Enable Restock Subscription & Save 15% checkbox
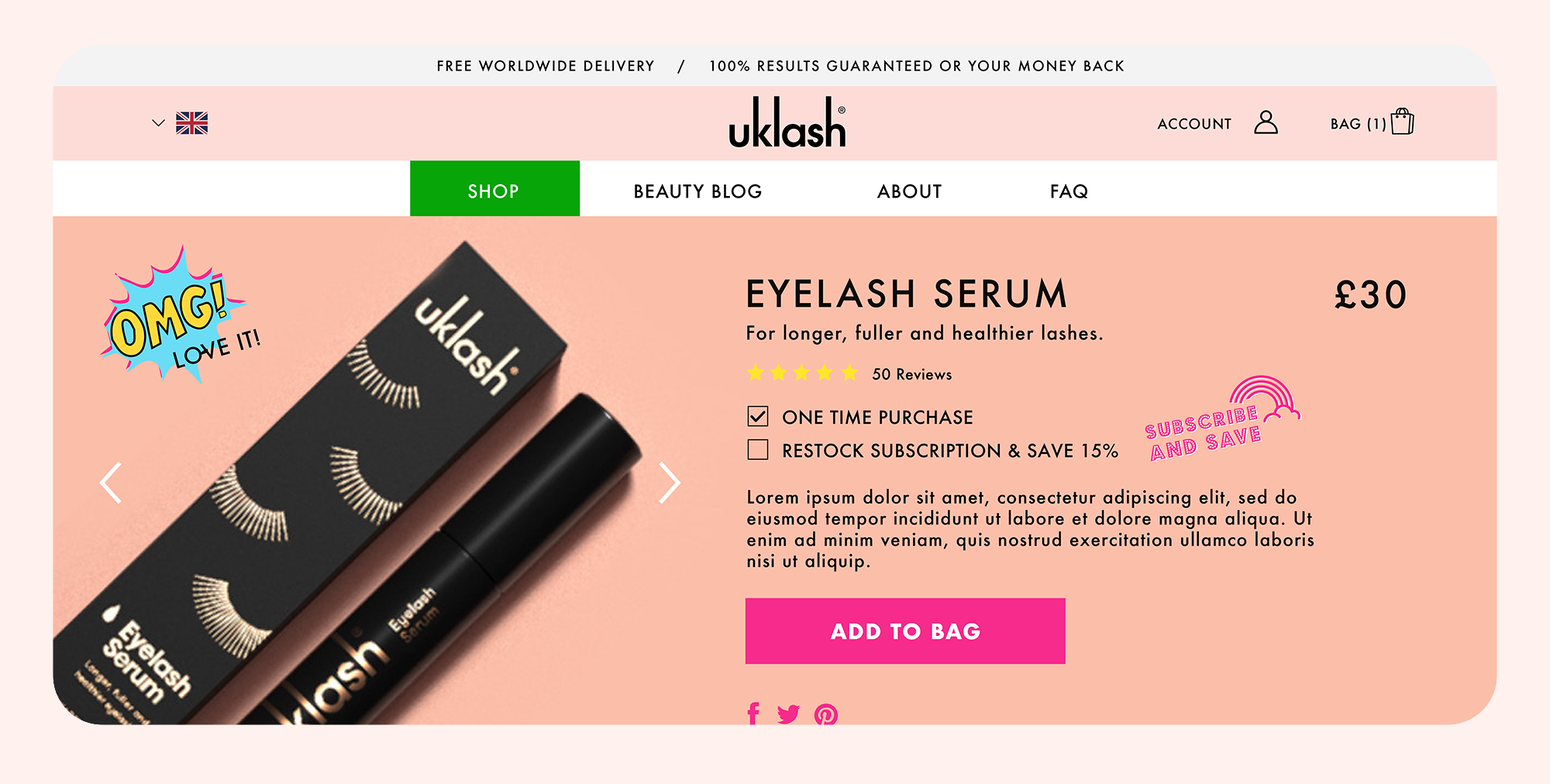This screenshot has height=784, width=1550. pyautogui.click(x=758, y=450)
